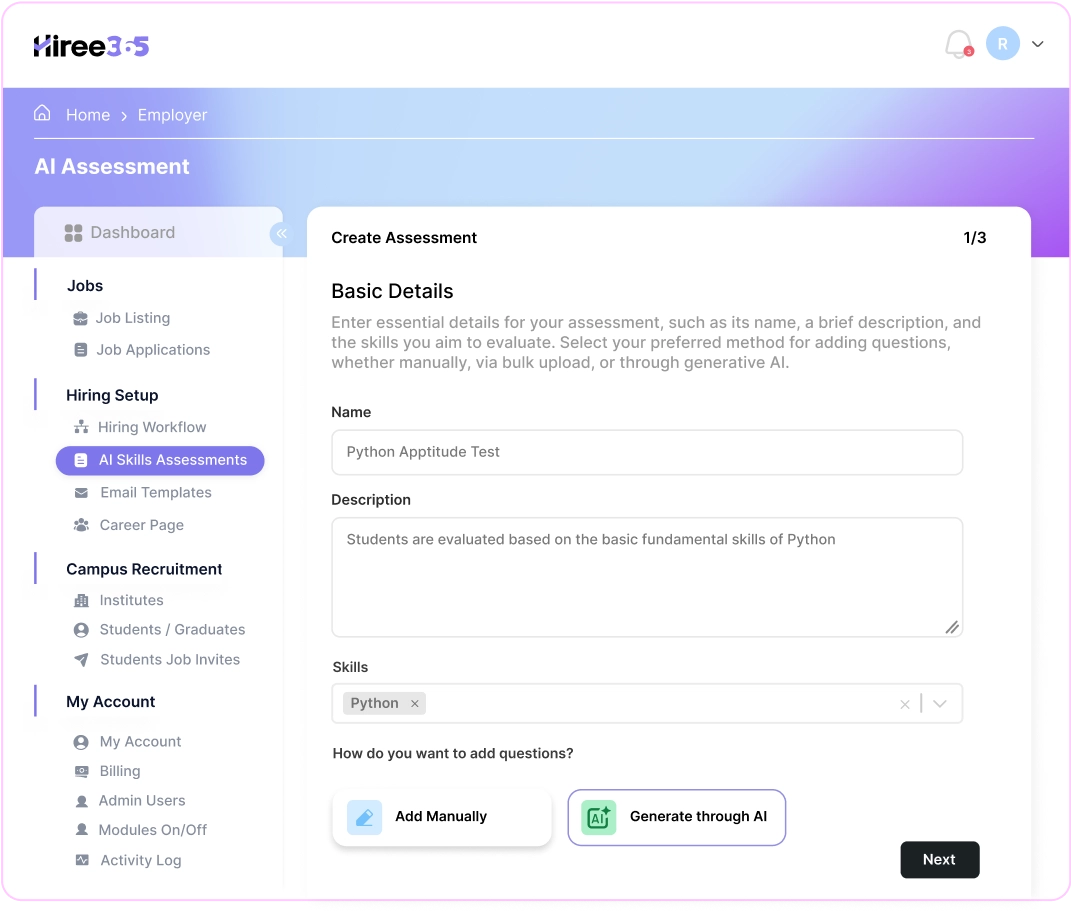Click the Career Page people icon

tap(81, 525)
